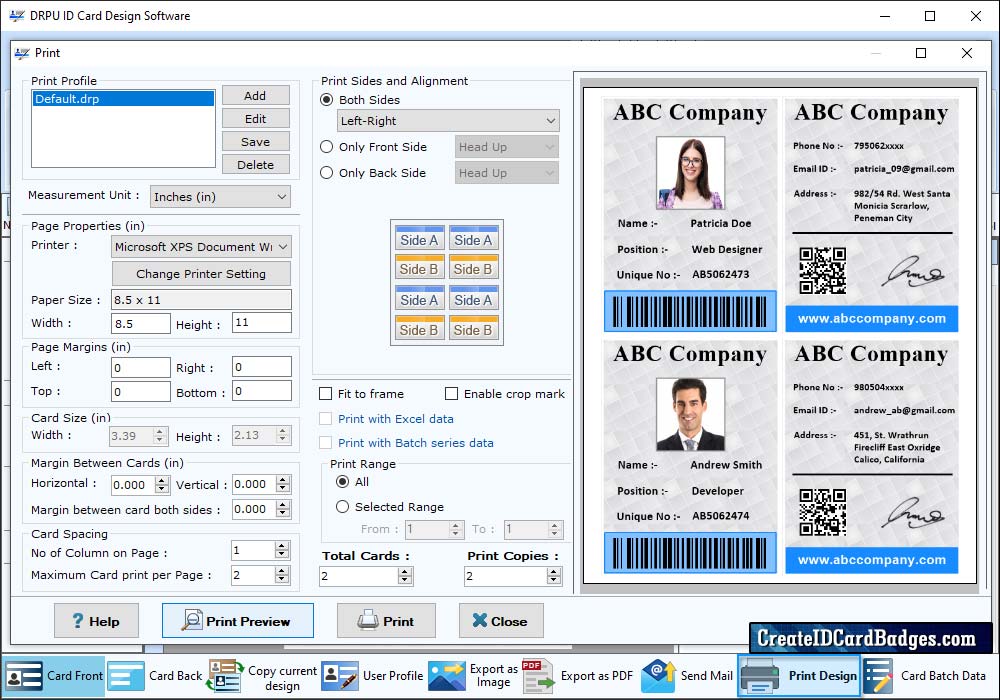Viewport: 1000px width, 700px height.
Task: Click Patricia Doe card front preview
Action: [690, 215]
